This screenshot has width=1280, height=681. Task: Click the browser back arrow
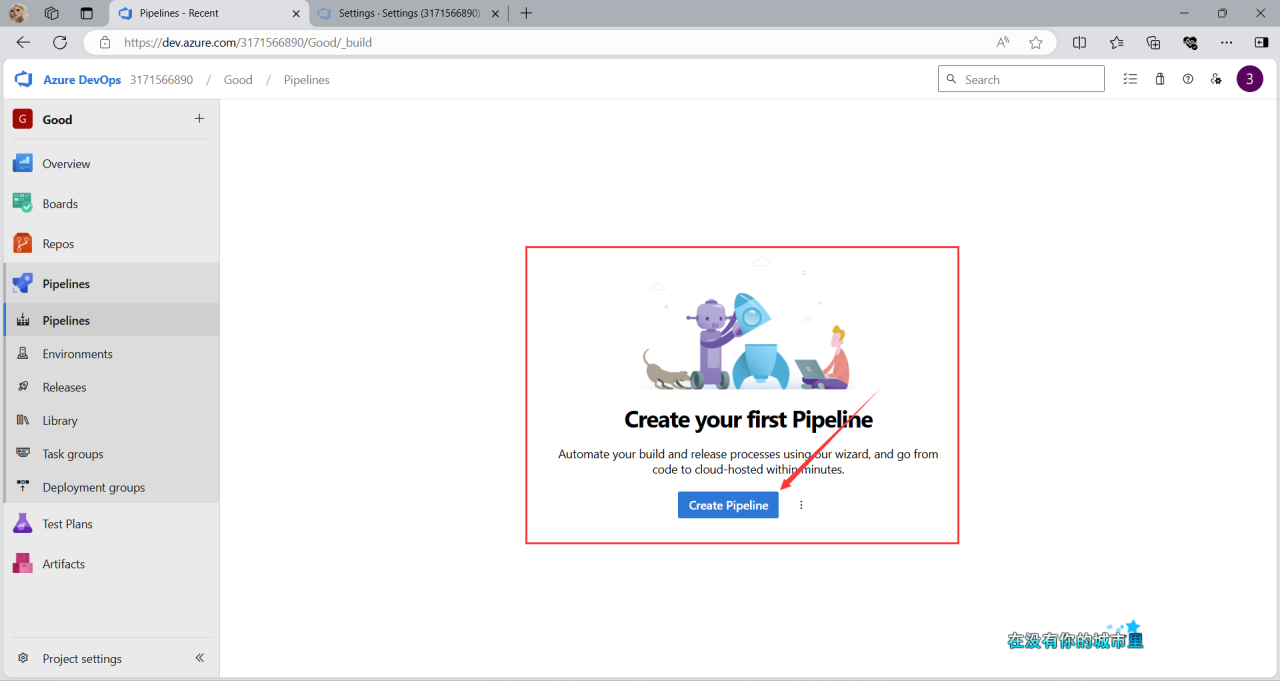click(23, 42)
